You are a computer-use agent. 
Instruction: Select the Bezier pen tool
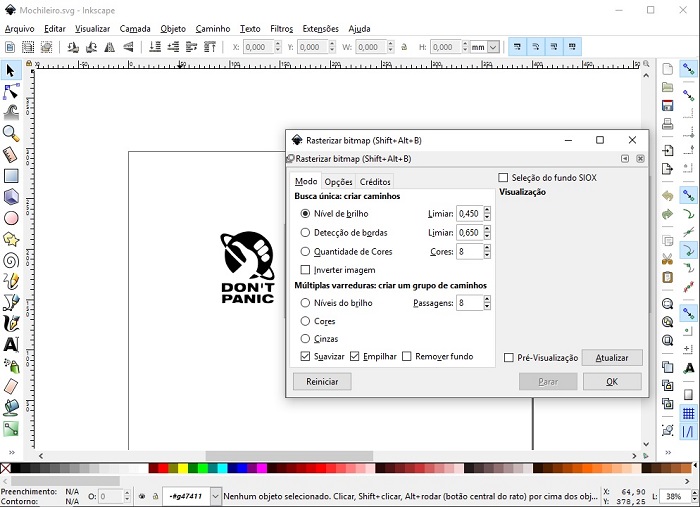(11, 302)
